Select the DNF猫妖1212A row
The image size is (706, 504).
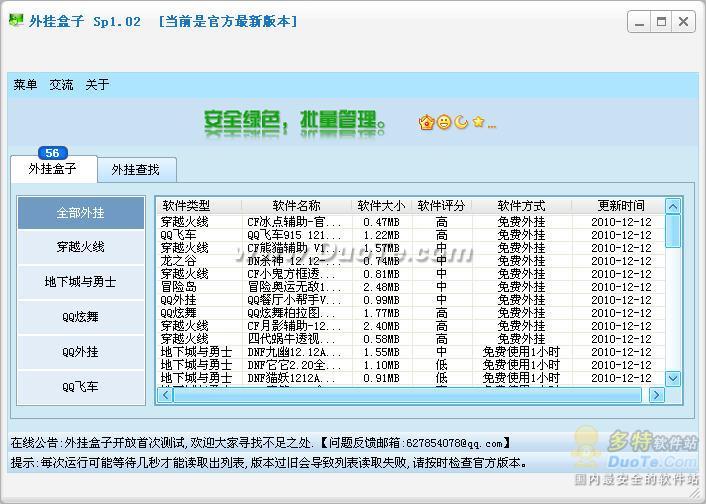pos(412,378)
